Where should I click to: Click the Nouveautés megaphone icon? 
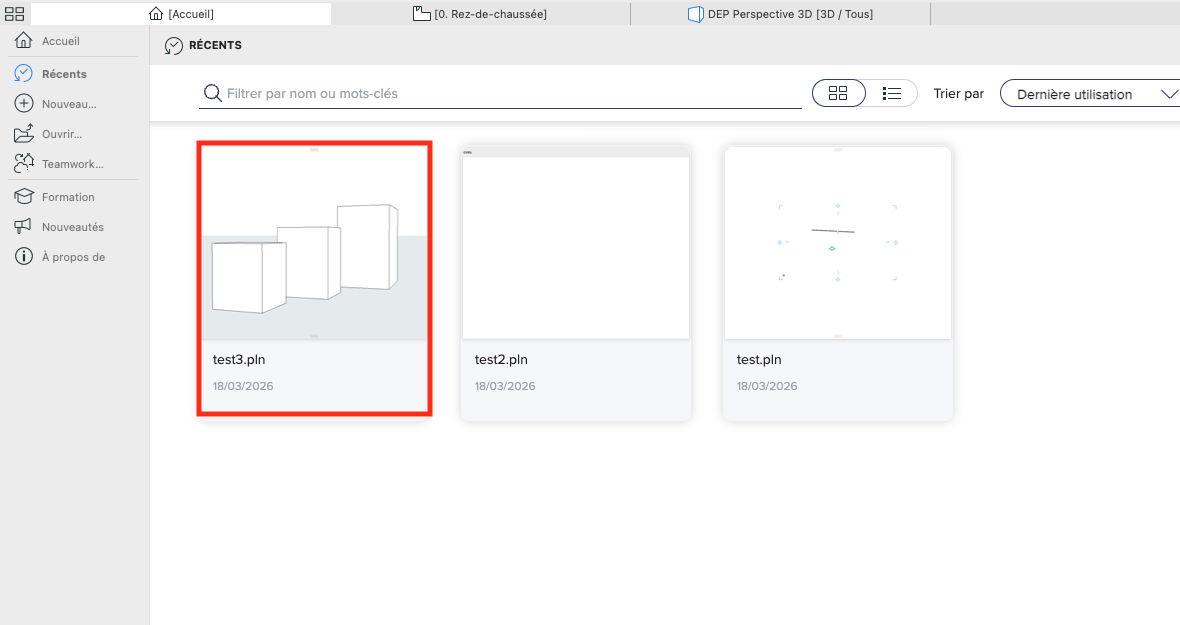23,226
